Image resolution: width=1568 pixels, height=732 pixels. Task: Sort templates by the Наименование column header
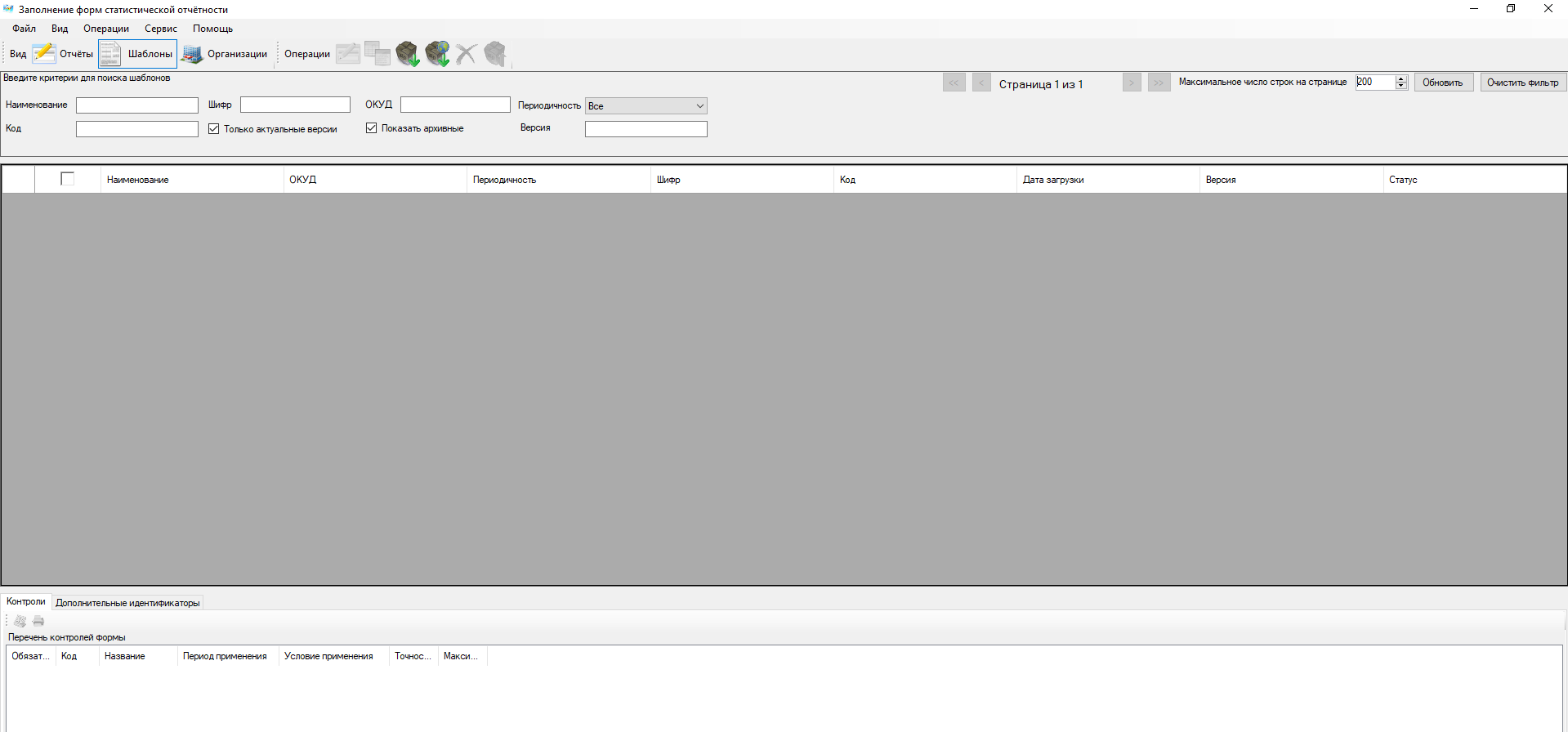pos(192,180)
